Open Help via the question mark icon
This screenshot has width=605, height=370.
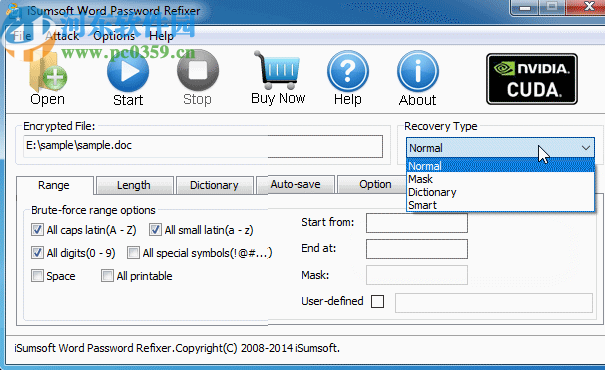[x=348, y=79]
